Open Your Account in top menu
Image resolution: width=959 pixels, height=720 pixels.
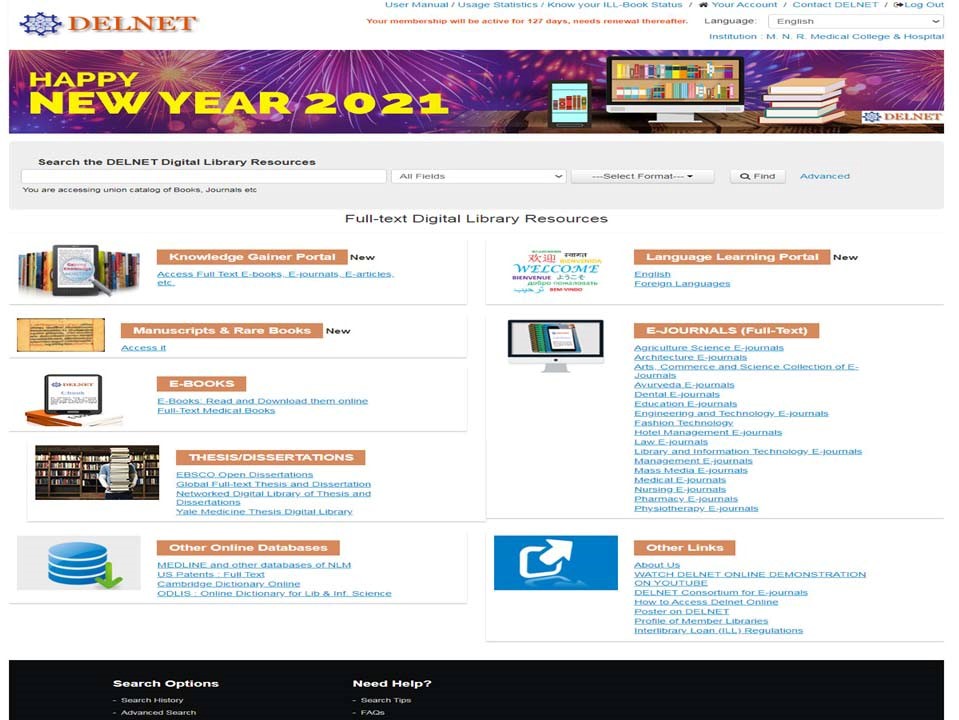pos(744,5)
